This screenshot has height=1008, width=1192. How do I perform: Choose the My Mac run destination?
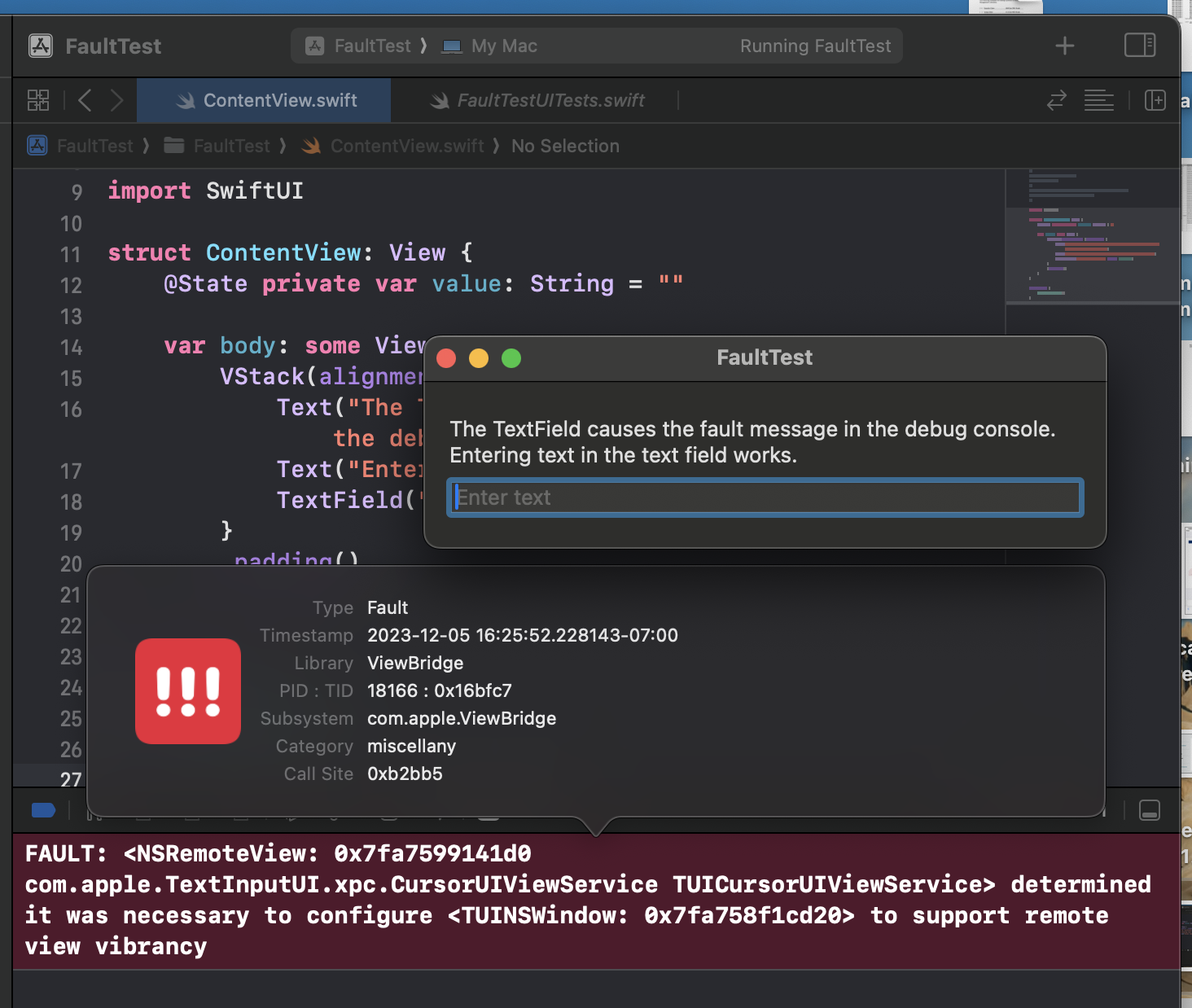tap(489, 46)
